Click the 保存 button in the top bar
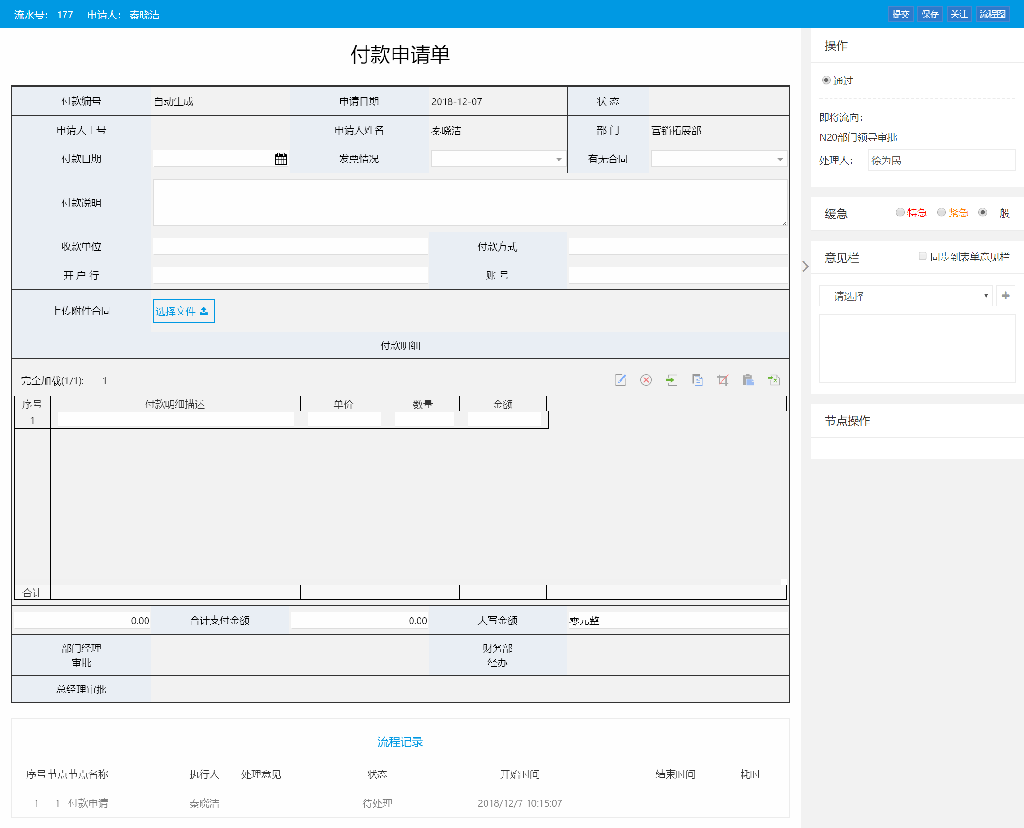This screenshot has width=1024, height=828. 930,14
